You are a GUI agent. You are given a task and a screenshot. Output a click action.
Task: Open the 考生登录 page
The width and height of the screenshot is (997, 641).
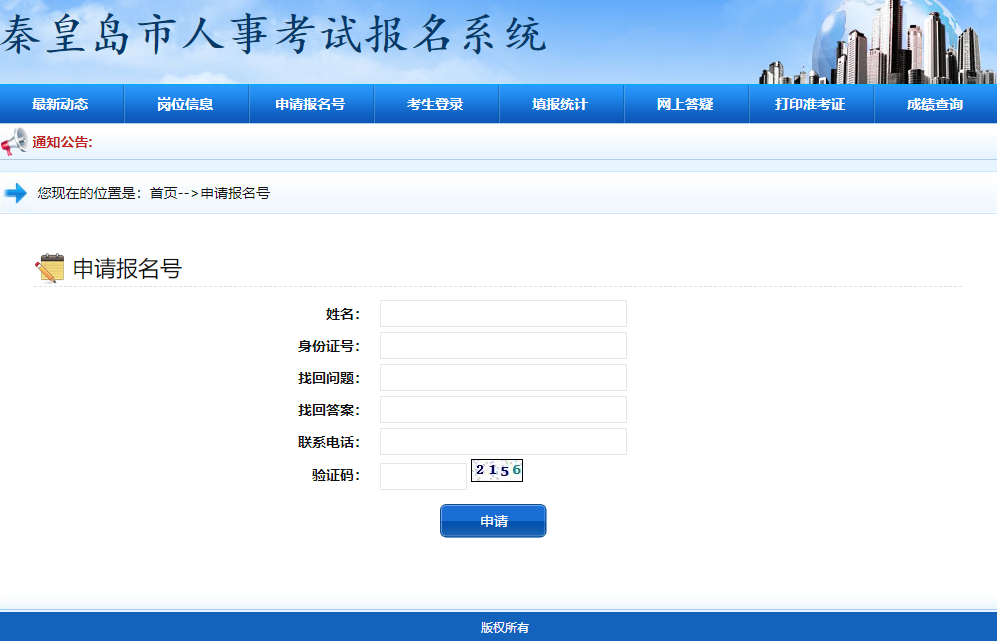(435, 104)
